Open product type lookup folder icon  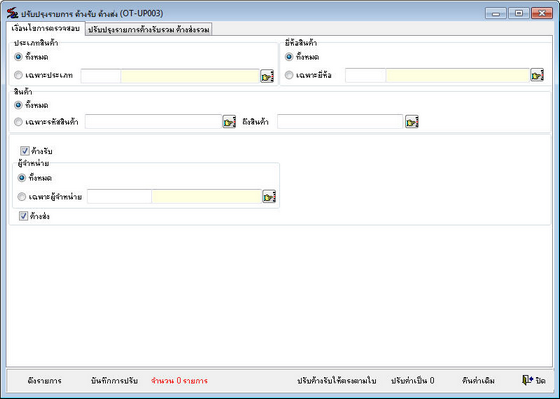(x=267, y=76)
